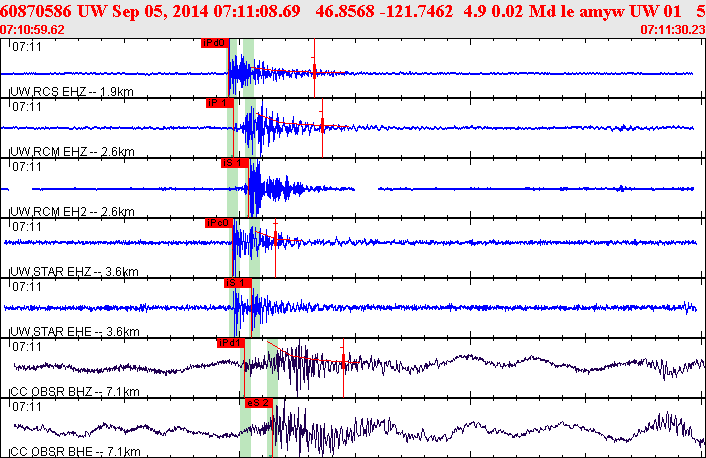Viewport: 706px width, 458px height.
Task: Click the iP 1 pick flag on RCM EHZ
Action: [220, 103]
